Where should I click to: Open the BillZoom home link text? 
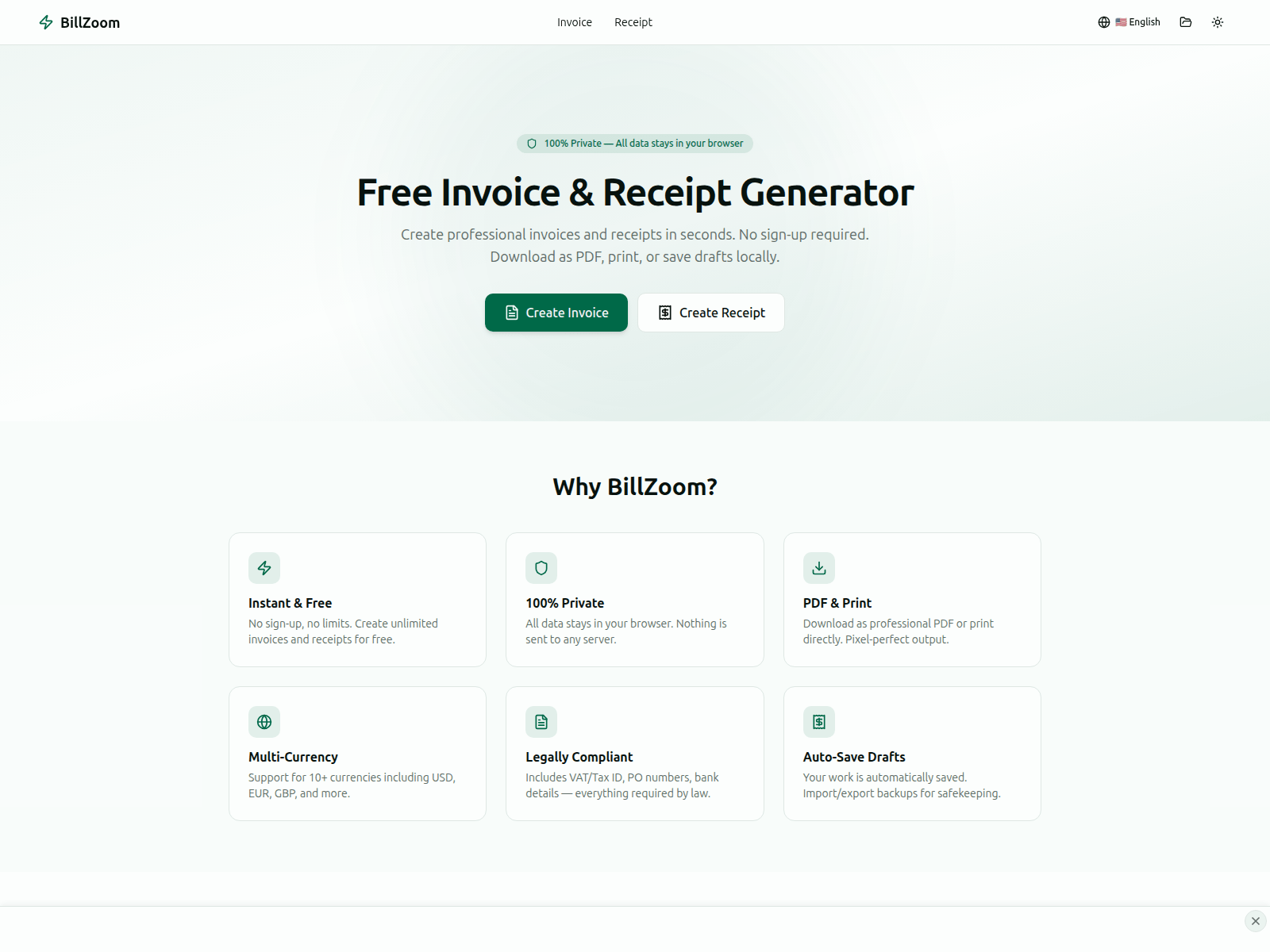(90, 22)
